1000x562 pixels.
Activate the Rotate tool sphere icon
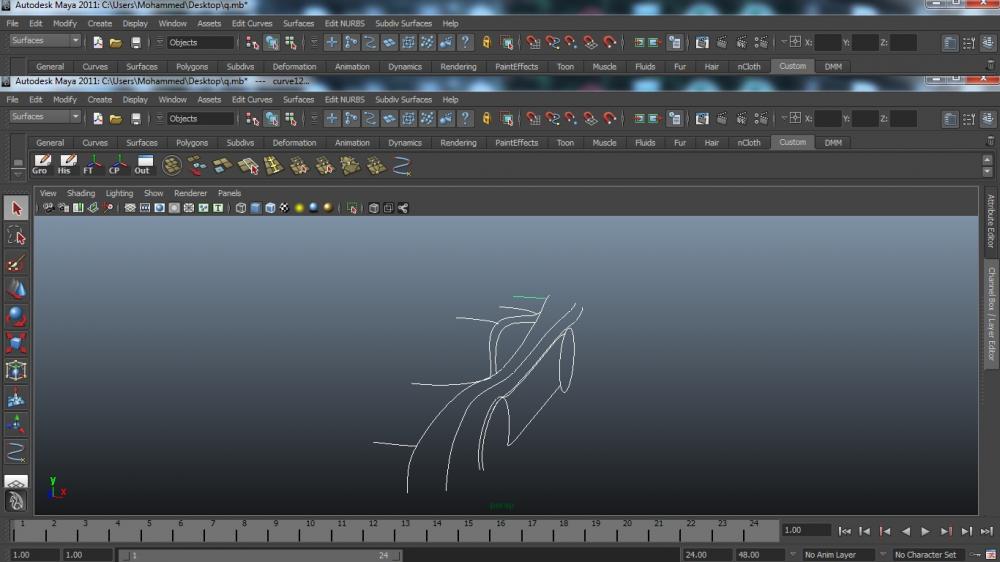pos(16,317)
